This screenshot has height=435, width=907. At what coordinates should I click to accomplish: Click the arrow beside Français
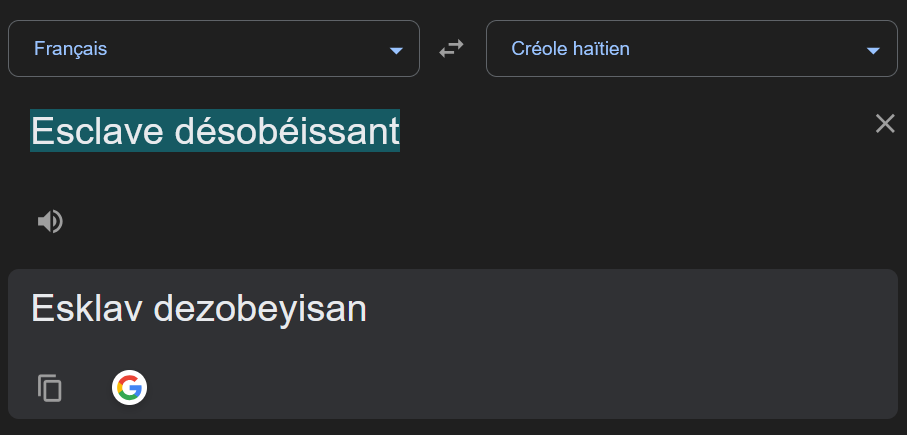click(396, 50)
